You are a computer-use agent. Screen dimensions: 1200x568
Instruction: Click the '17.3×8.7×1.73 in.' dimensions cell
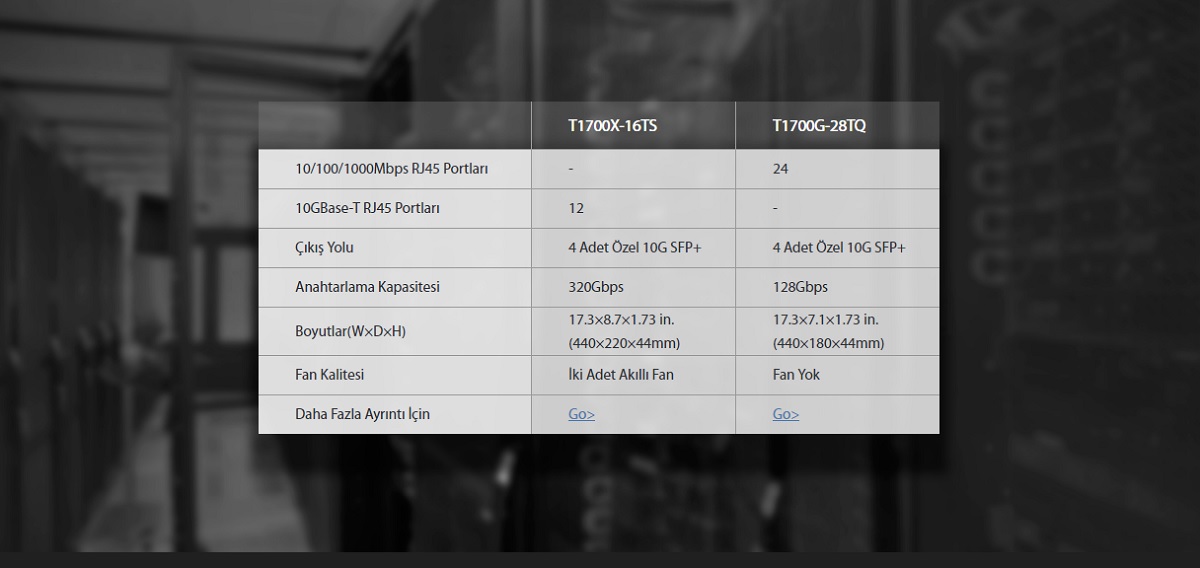[x=633, y=331]
